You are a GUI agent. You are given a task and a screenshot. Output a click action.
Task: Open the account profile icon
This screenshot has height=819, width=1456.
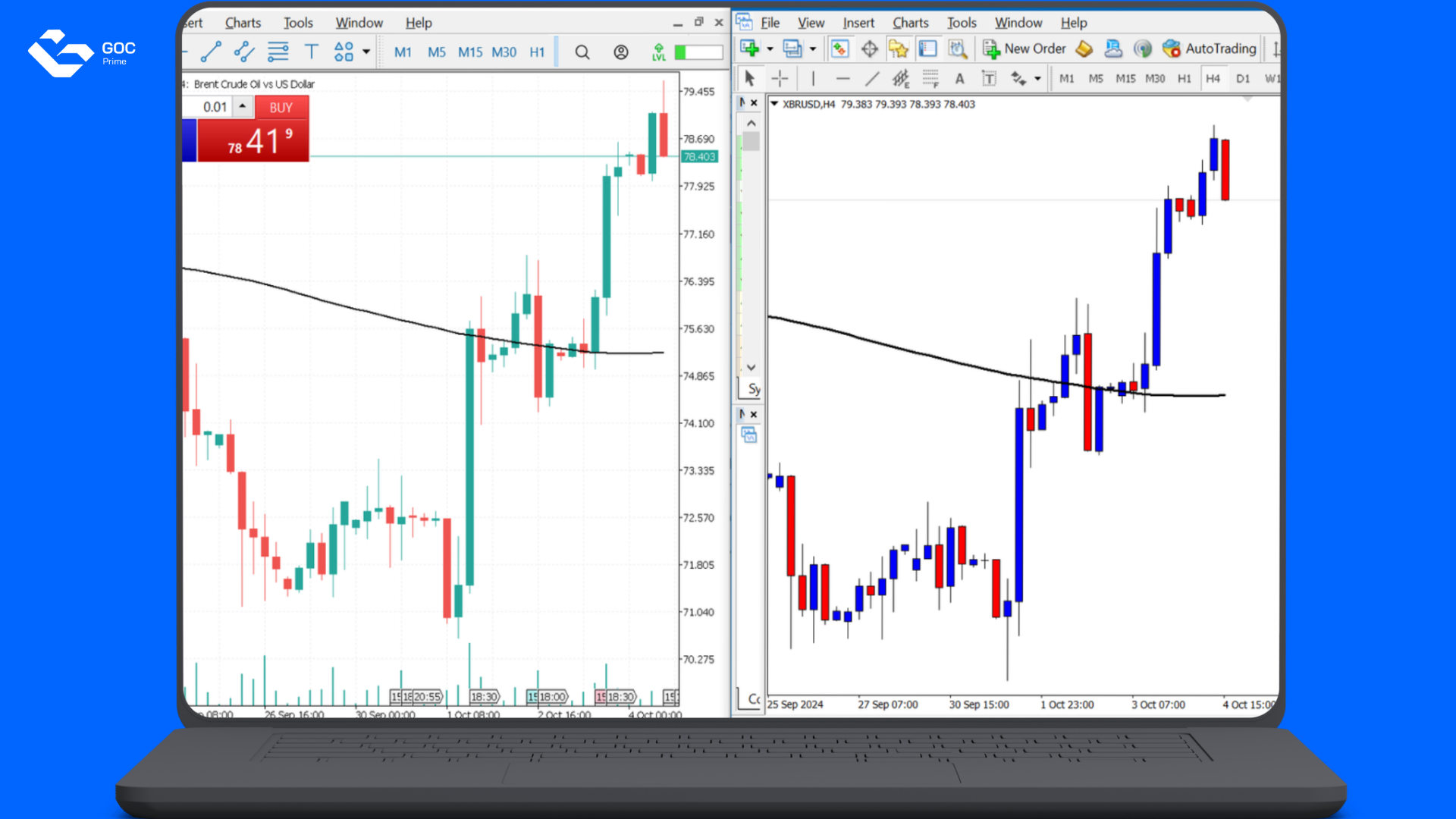[x=621, y=52]
